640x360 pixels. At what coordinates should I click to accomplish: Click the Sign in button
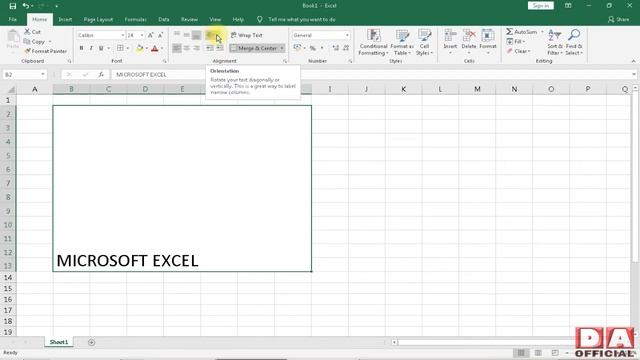point(541,6)
